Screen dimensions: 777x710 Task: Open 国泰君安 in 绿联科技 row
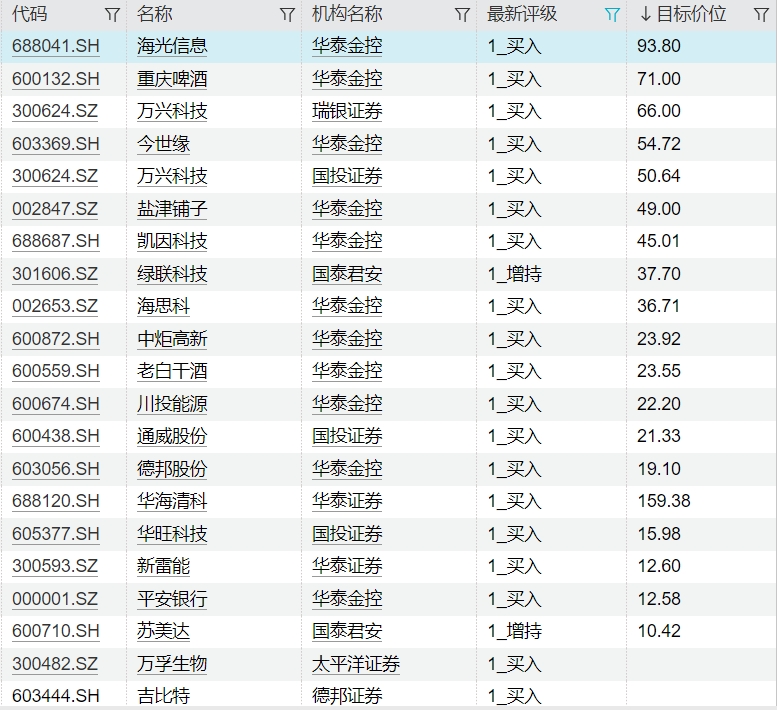click(x=347, y=273)
